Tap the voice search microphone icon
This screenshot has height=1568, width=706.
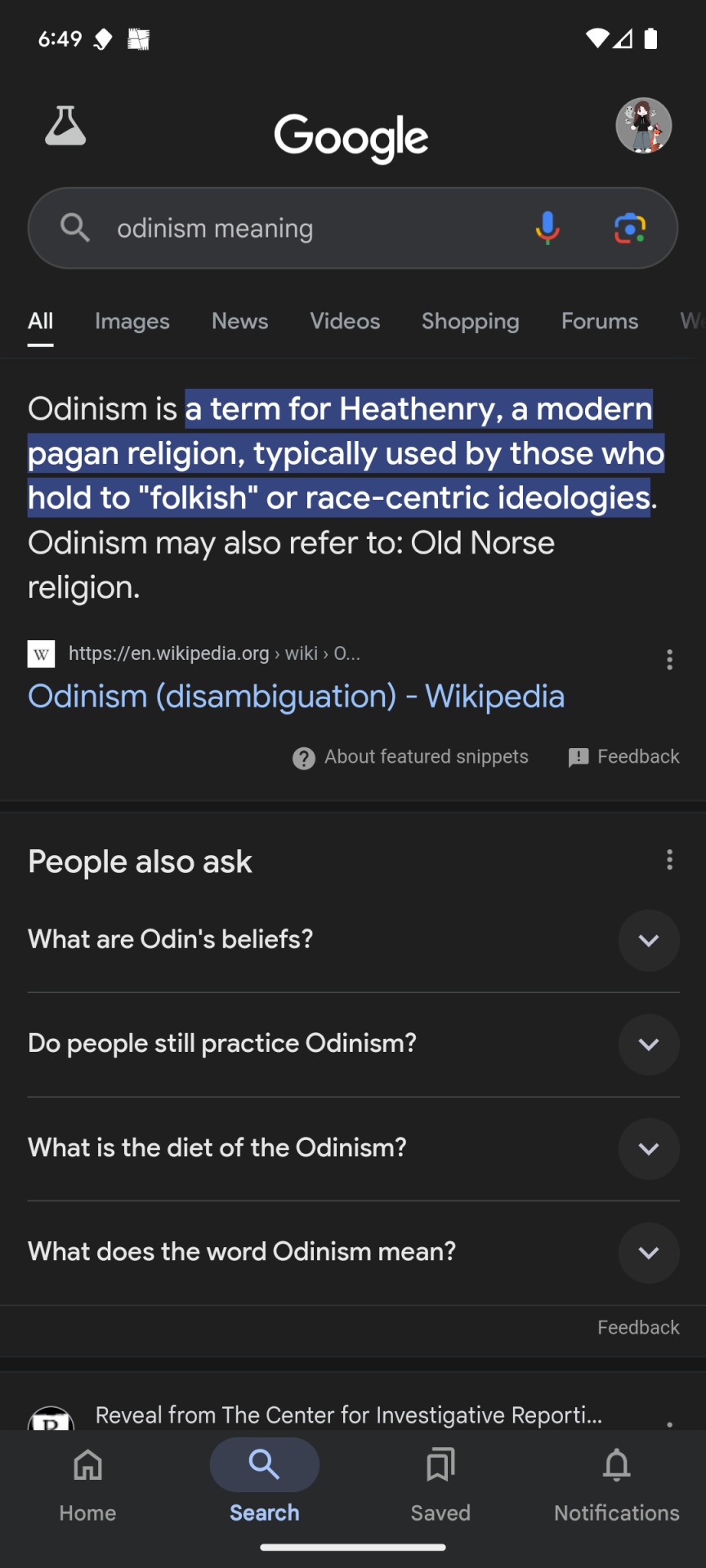(547, 228)
